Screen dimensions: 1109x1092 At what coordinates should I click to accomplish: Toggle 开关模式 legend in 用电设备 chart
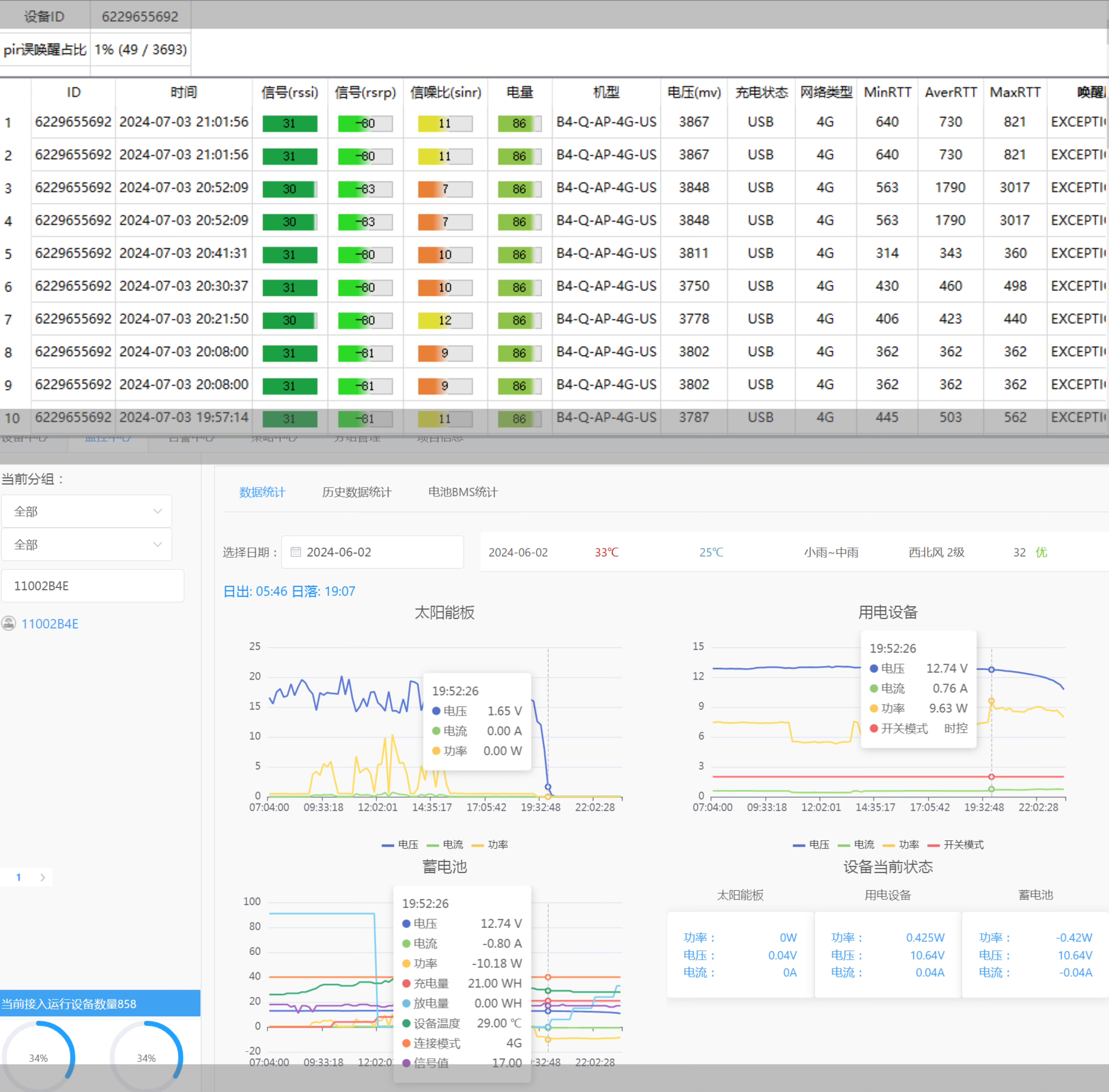pos(956,844)
